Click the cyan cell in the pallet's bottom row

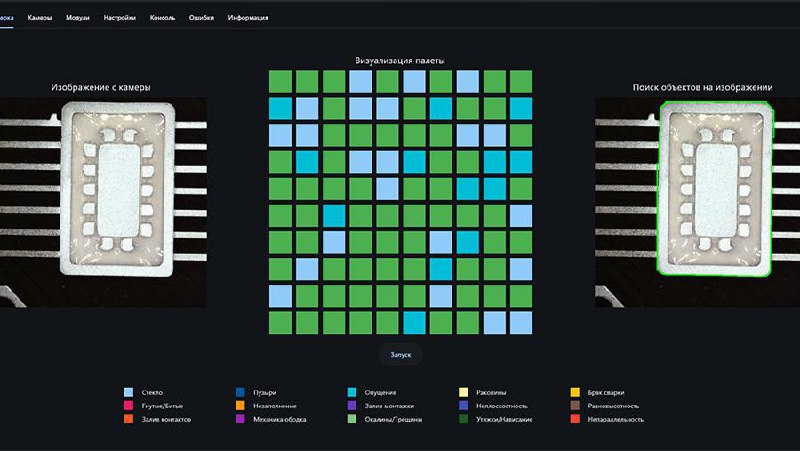pos(414,322)
